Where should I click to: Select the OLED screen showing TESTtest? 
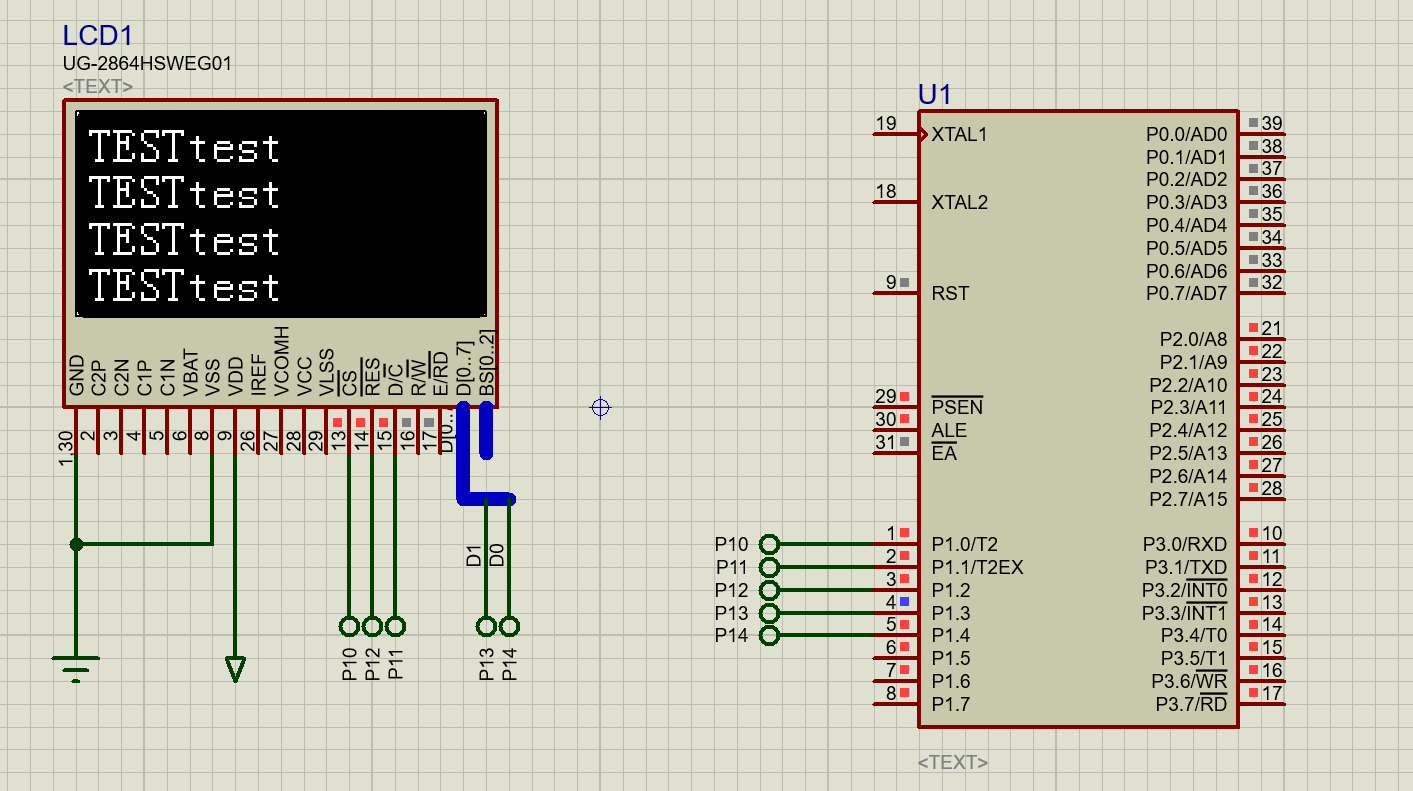[278, 212]
